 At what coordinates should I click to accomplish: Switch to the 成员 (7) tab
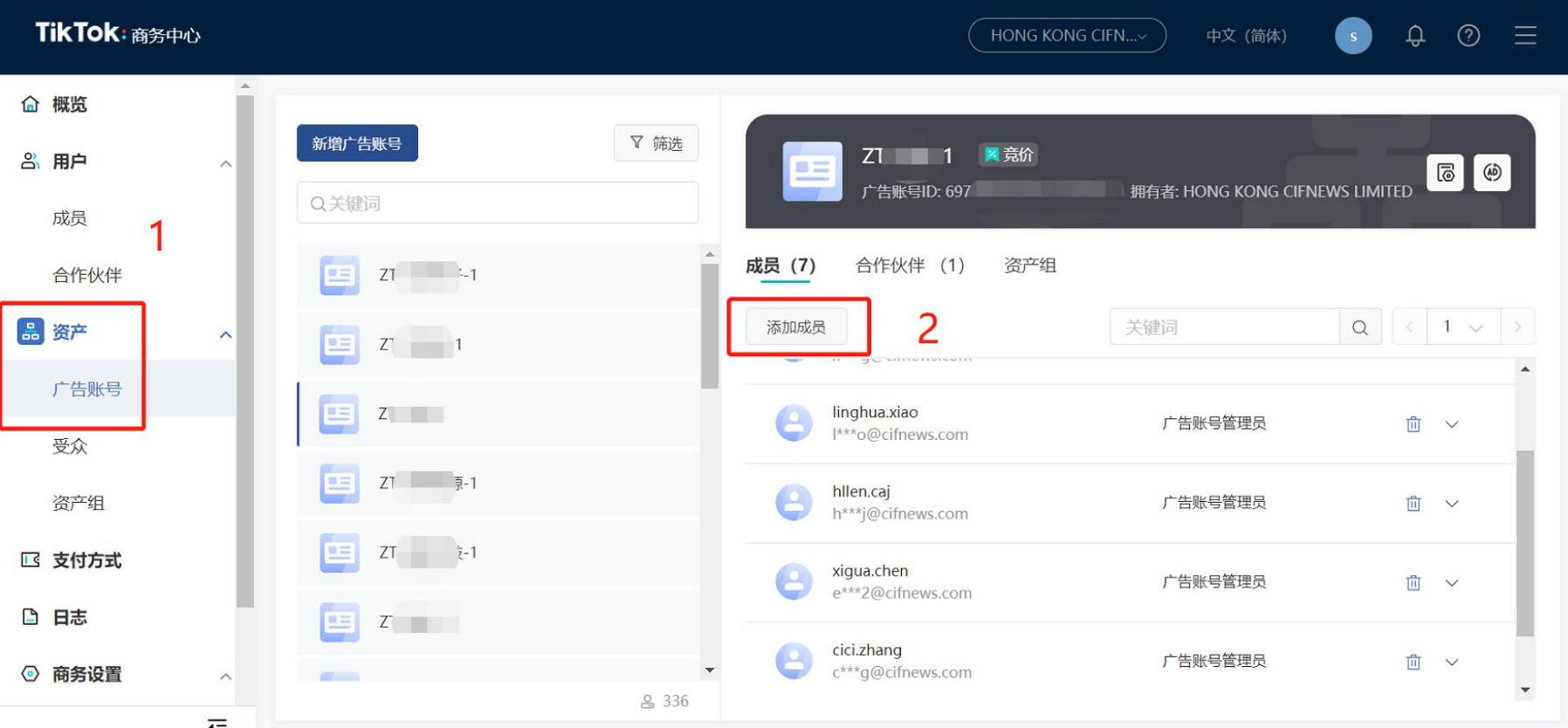tap(781, 265)
